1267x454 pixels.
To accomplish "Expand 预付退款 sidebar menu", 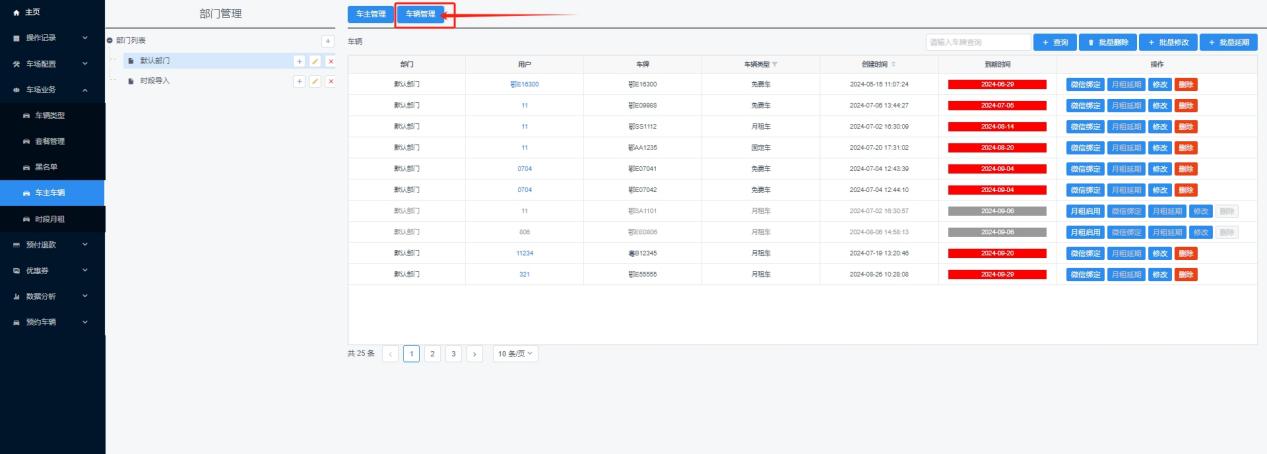I will click(x=52, y=244).
